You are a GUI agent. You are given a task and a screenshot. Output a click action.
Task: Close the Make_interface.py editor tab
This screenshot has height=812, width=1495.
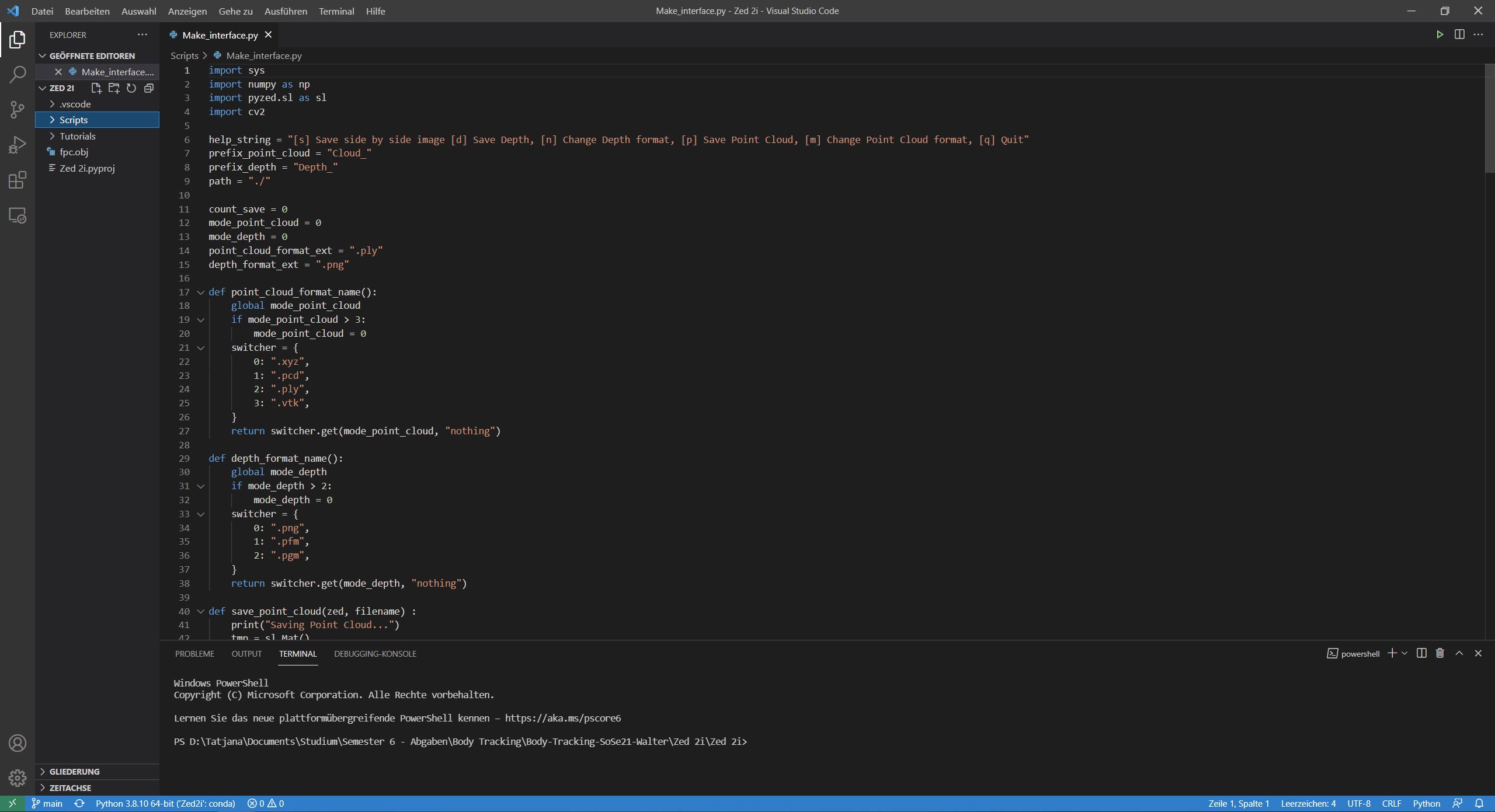tap(268, 35)
